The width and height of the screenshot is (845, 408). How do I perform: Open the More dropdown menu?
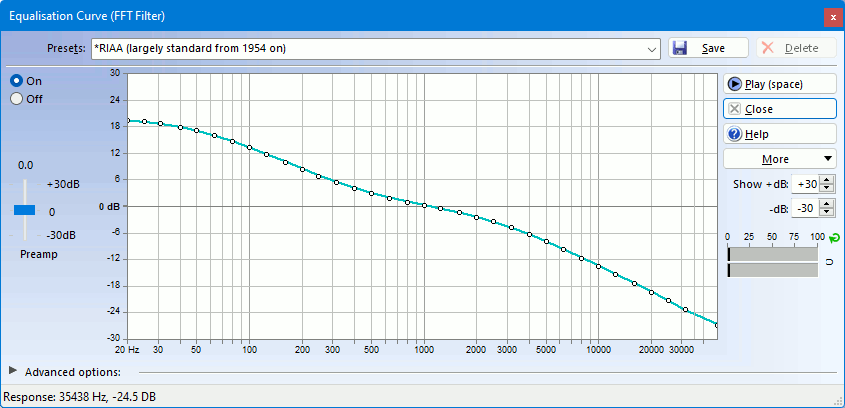tap(780, 159)
